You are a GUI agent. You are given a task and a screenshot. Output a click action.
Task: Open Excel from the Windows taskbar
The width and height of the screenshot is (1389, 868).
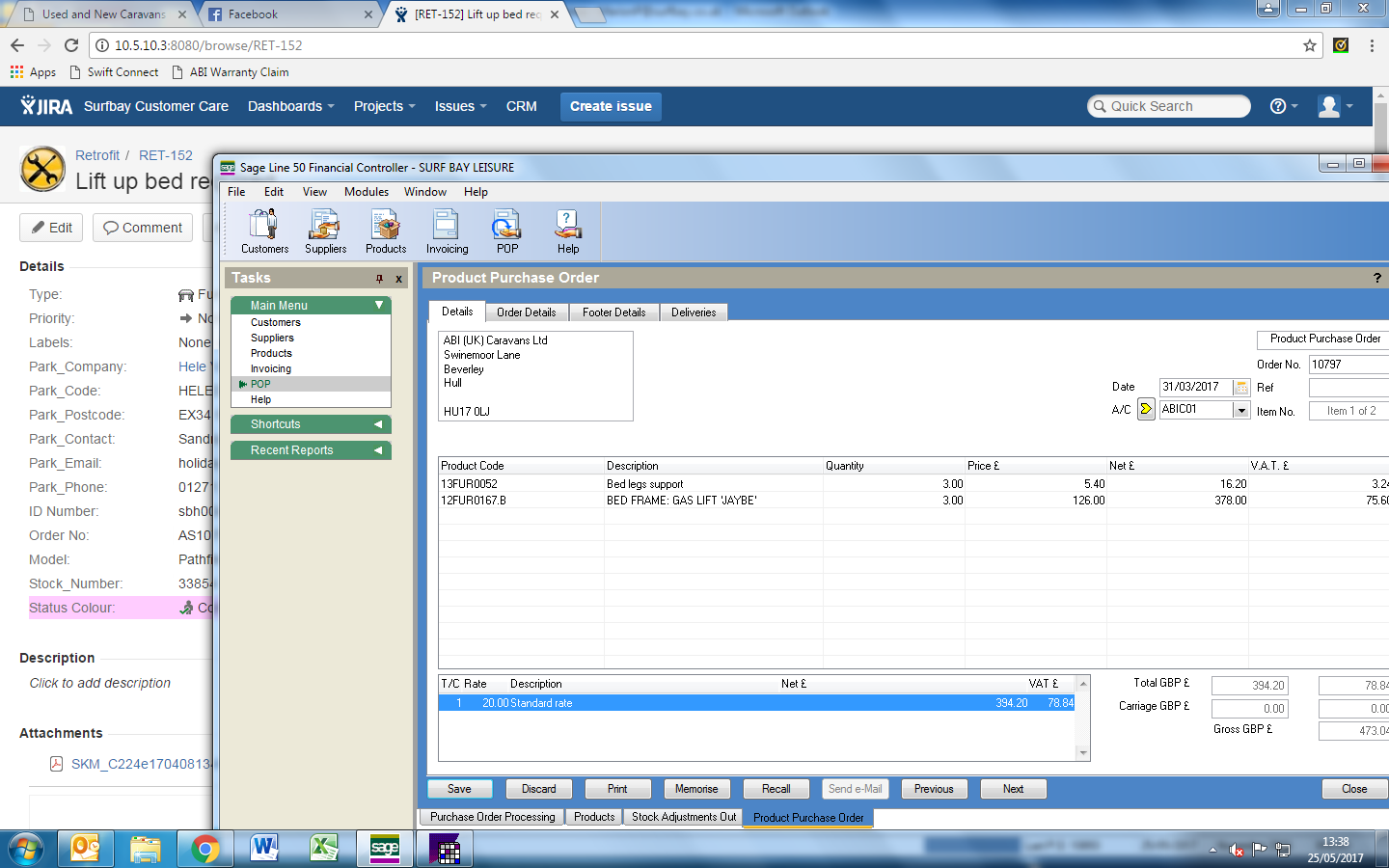324,849
